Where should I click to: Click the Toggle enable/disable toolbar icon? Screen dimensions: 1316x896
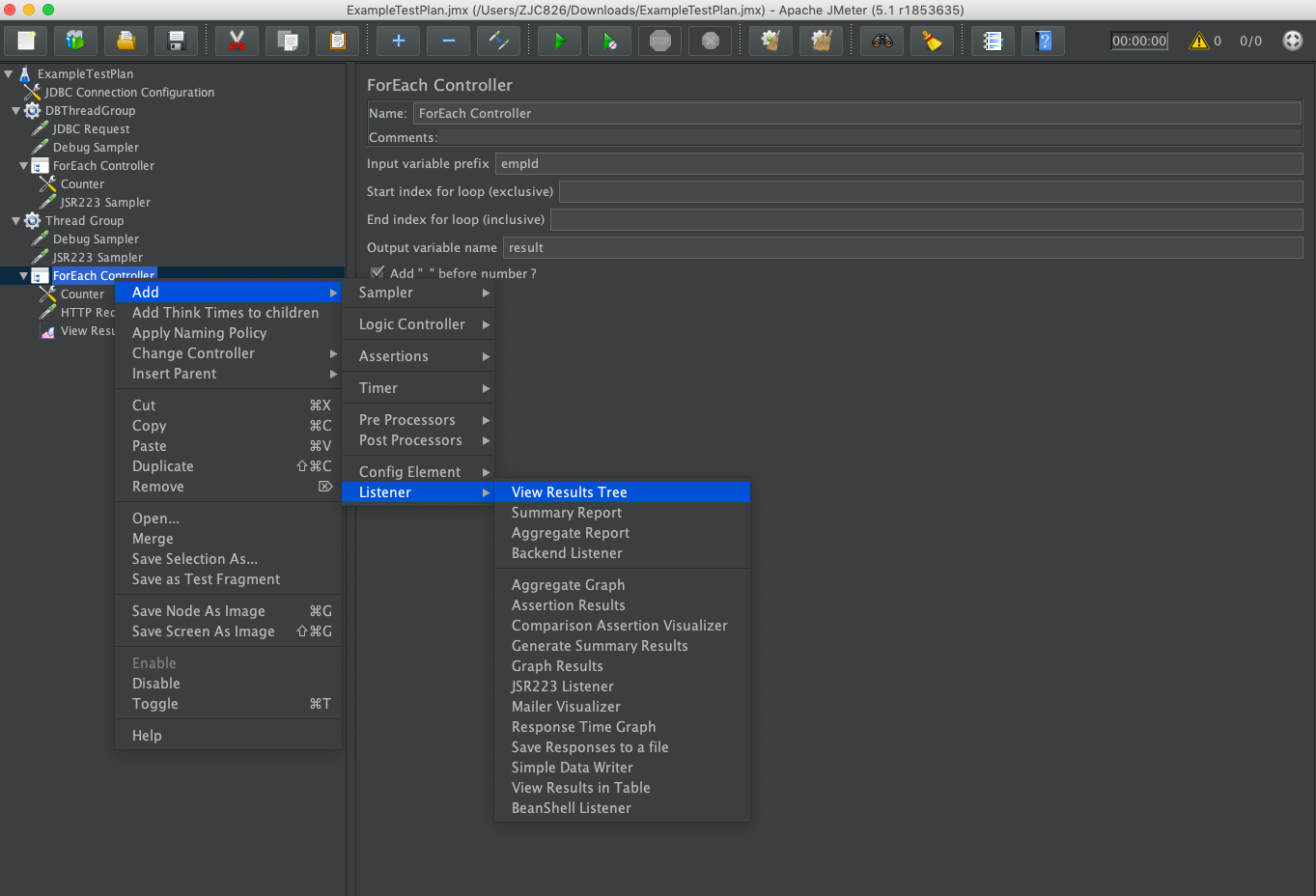[x=498, y=41]
